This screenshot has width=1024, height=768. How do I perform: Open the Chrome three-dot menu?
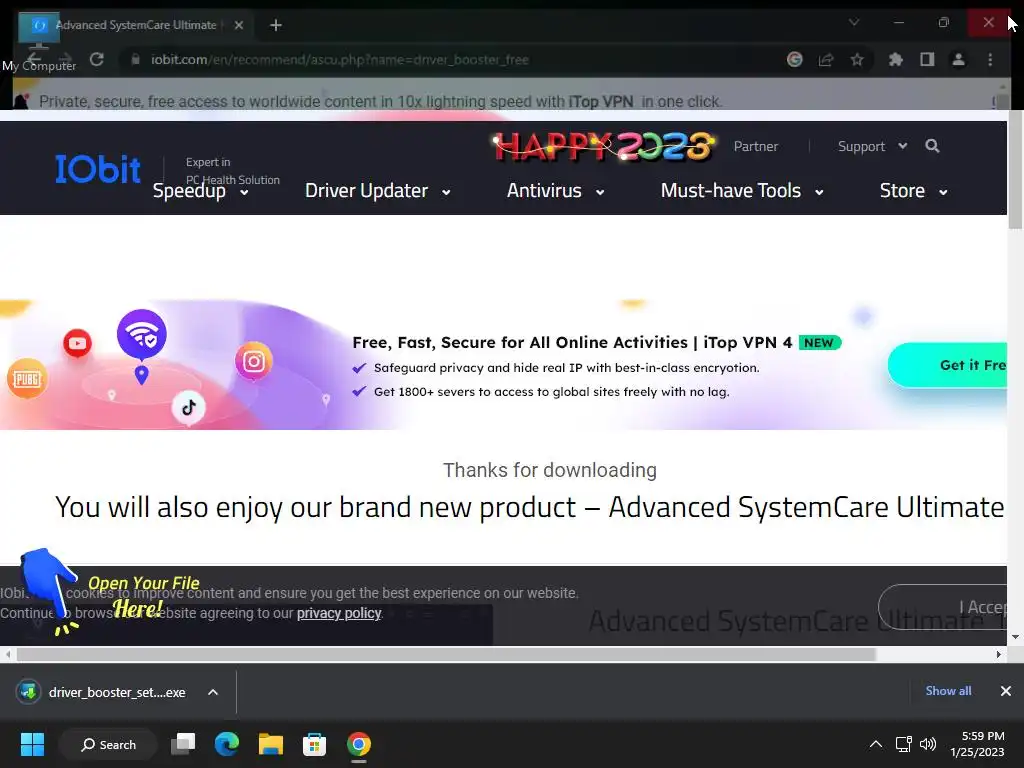pyautogui.click(x=990, y=59)
